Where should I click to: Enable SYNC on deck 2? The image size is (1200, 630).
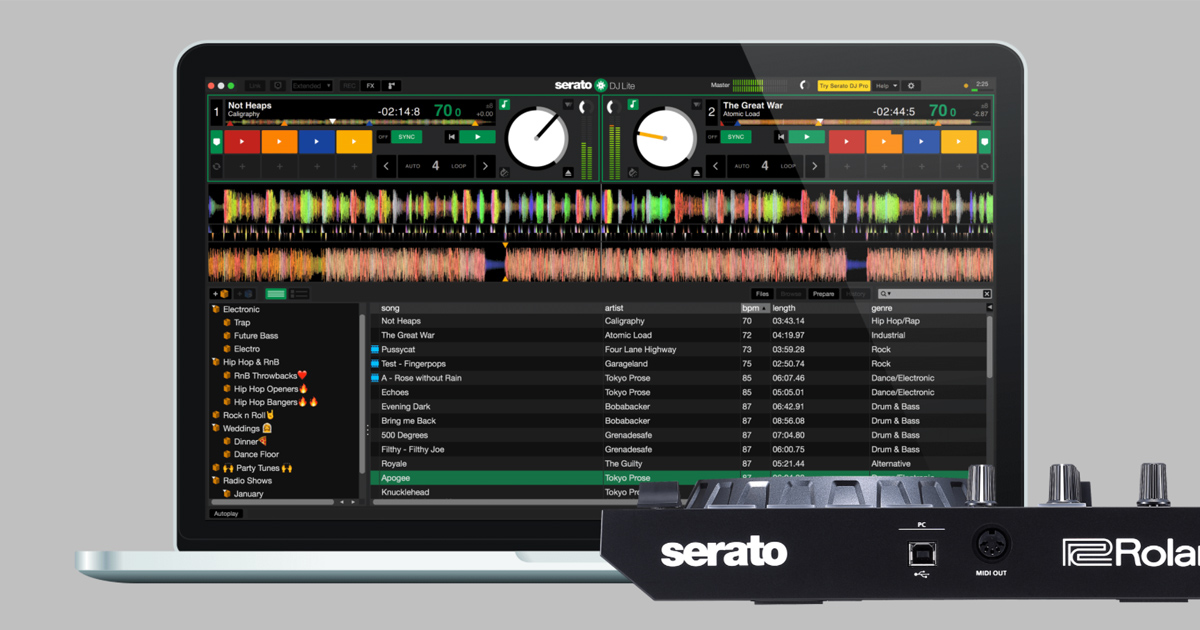(x=736, y=137)
